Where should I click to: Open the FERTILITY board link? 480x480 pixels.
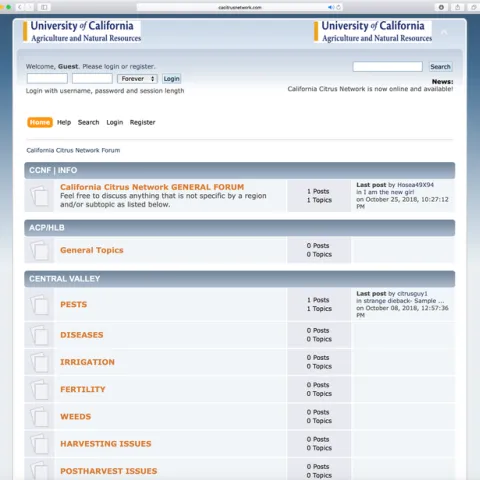click(83, 389)
